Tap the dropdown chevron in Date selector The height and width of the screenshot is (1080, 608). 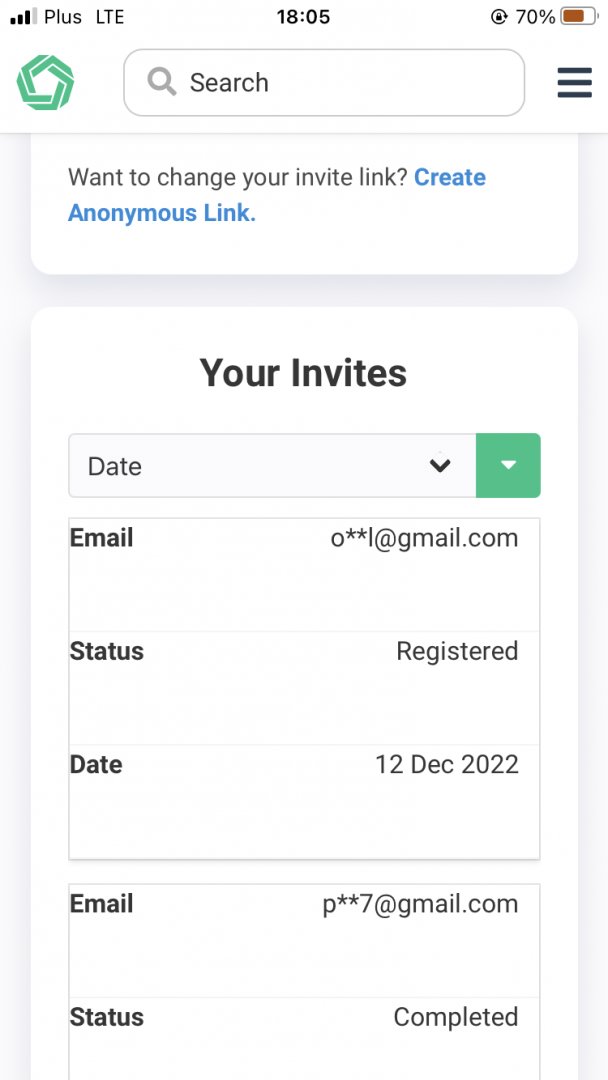click(440, 466)
